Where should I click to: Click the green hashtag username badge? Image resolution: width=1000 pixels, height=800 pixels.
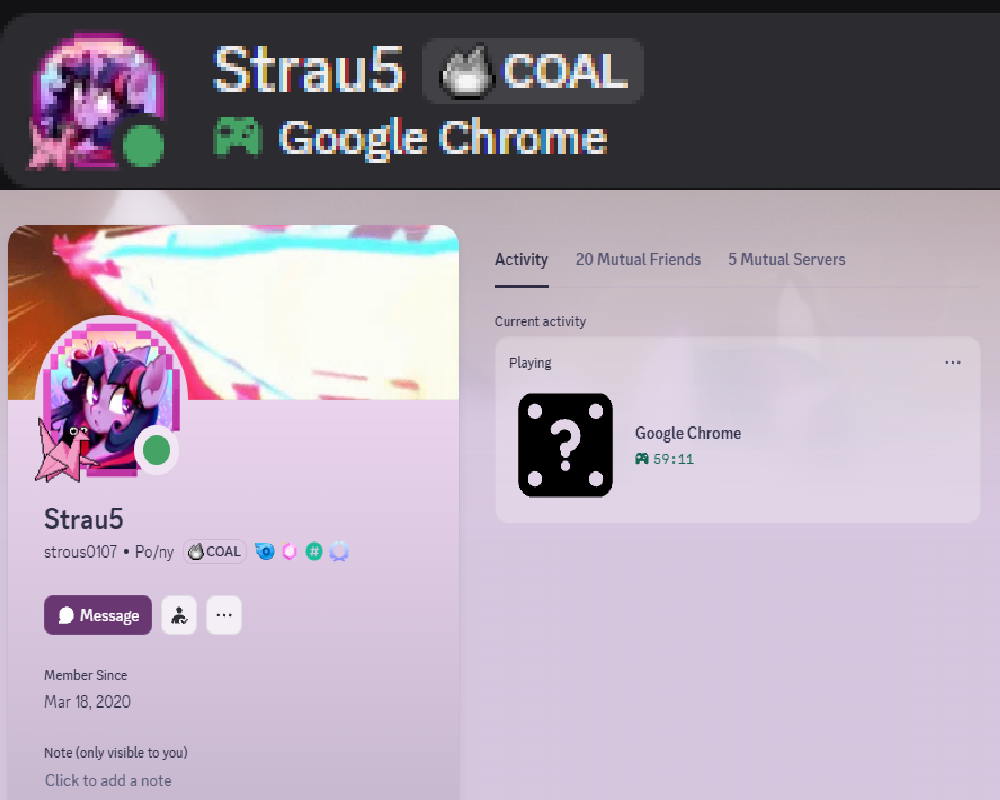[314, 551]
